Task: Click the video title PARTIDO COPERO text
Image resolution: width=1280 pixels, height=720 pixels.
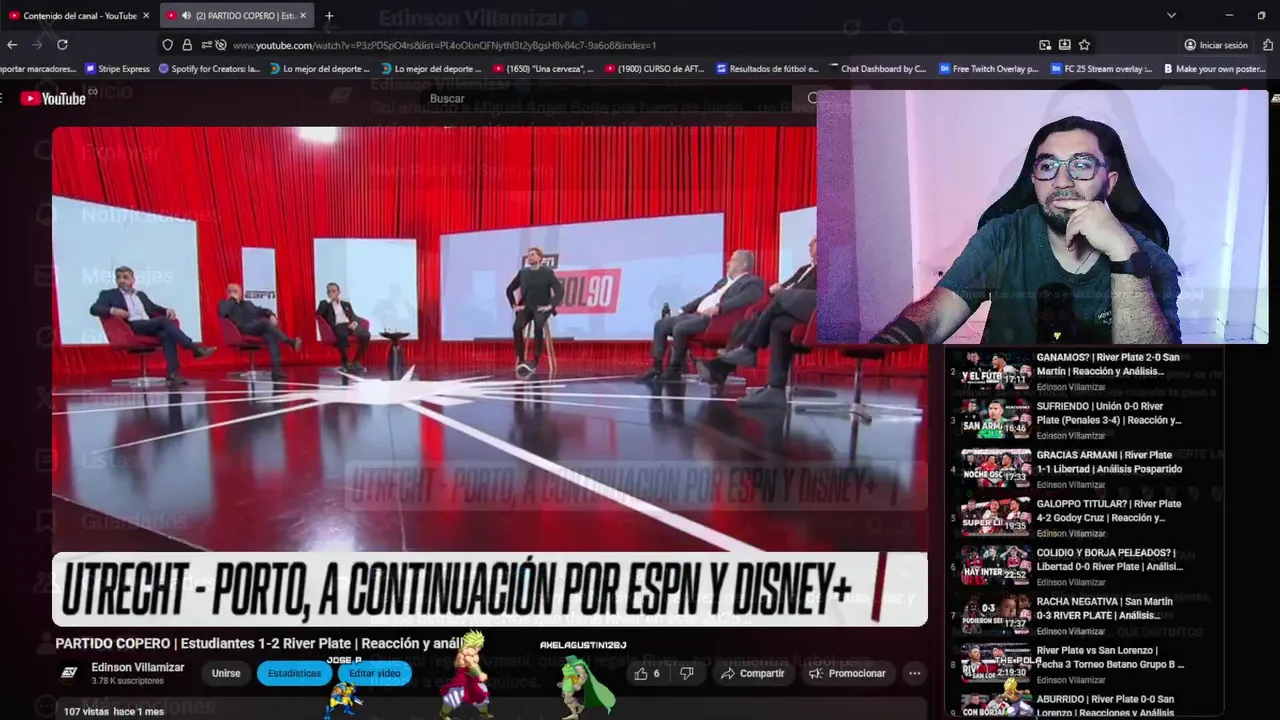Action: click(260, 644)
